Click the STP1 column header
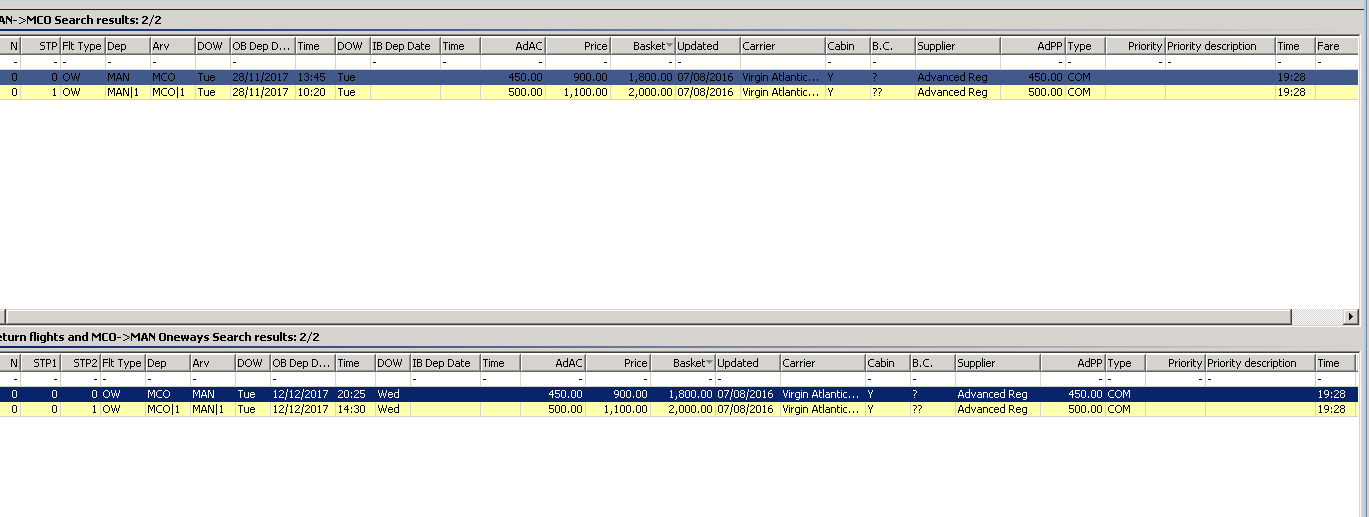This screenshot has height=517, width=1369. coord(40,363)
